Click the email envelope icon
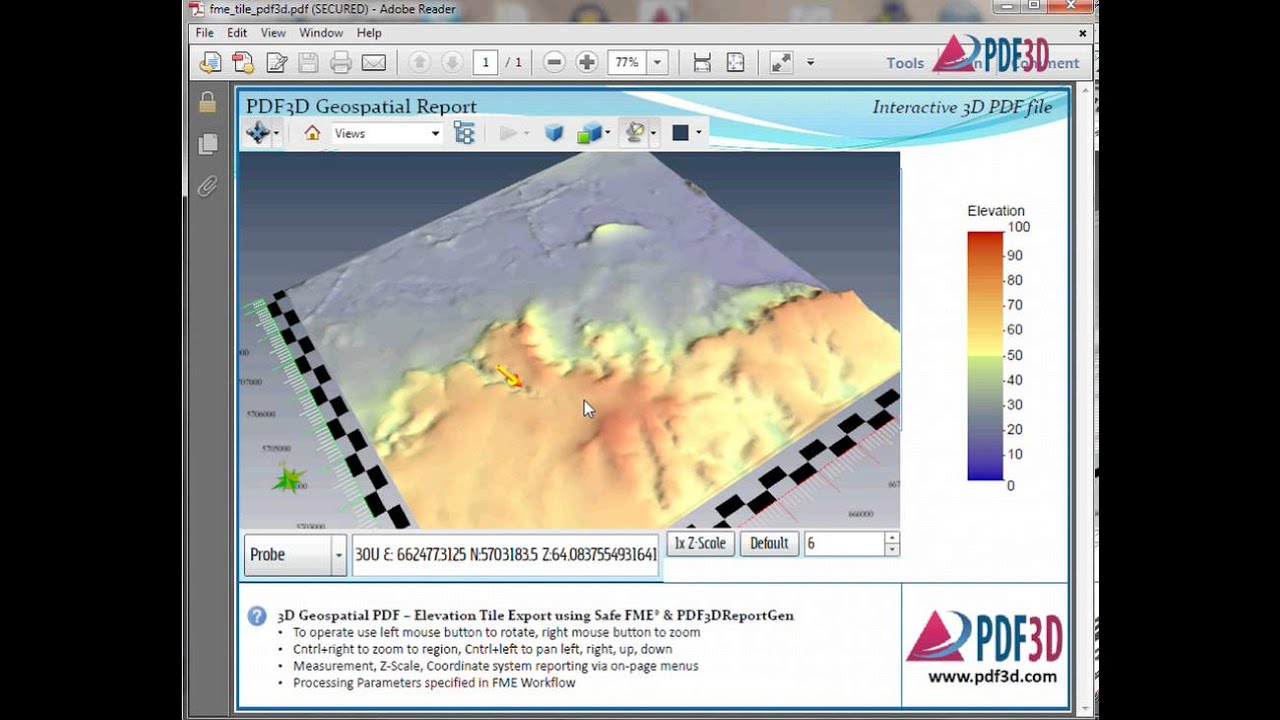The width and height of the screenshot is (1280, 720). [x=374, y=63]
